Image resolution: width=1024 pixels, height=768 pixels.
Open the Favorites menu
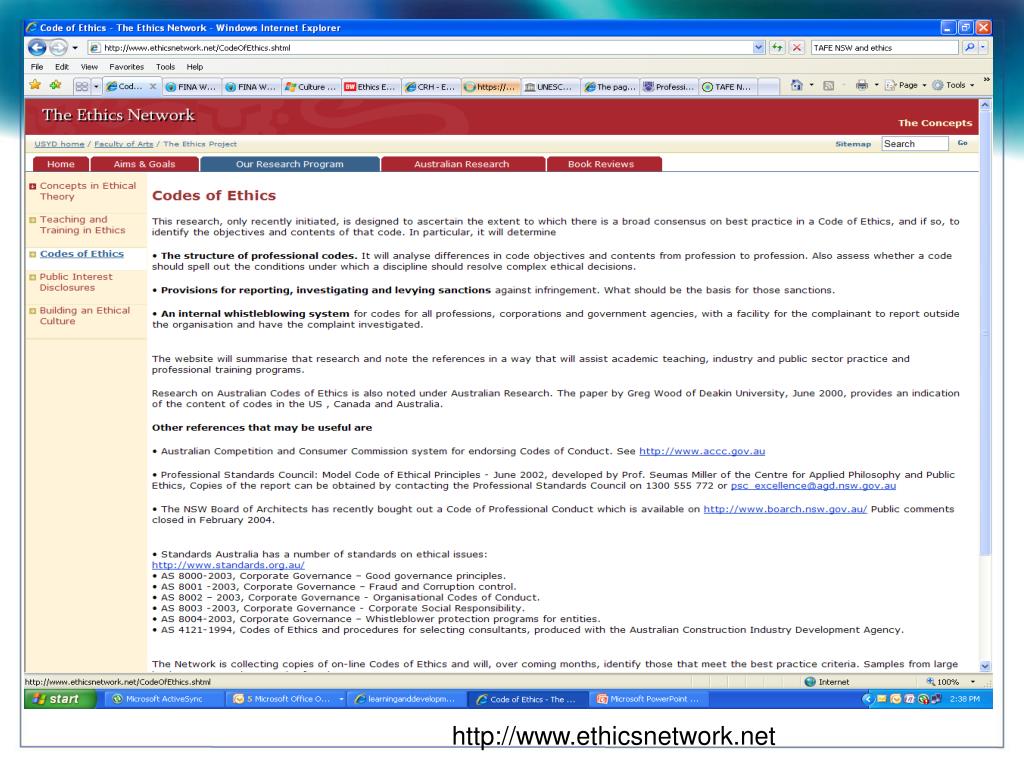(127, 67)
